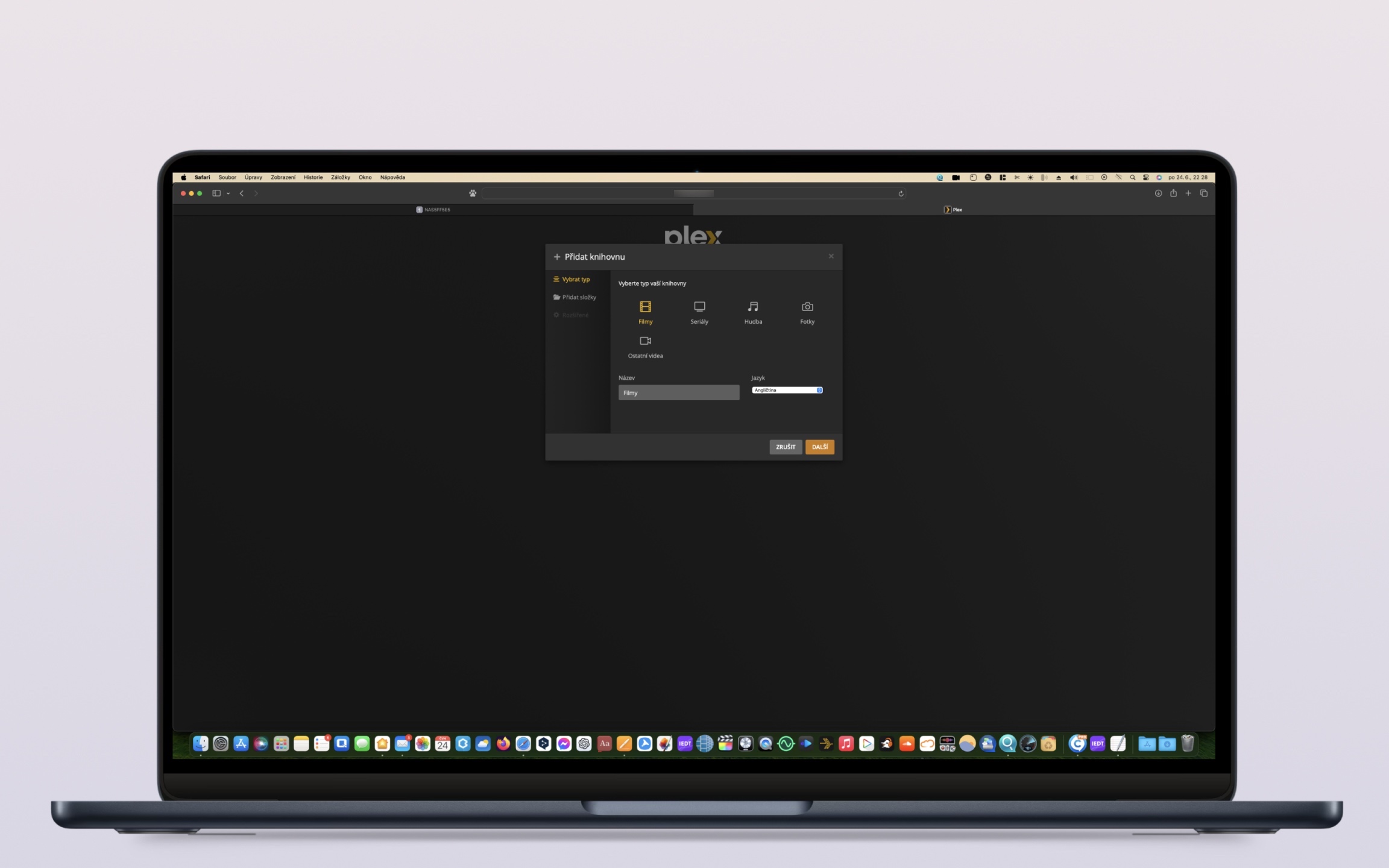Viewport: 1389px width, 868px height.
Task: Click the DALŠÍ button
Action: tap(819, 447)
